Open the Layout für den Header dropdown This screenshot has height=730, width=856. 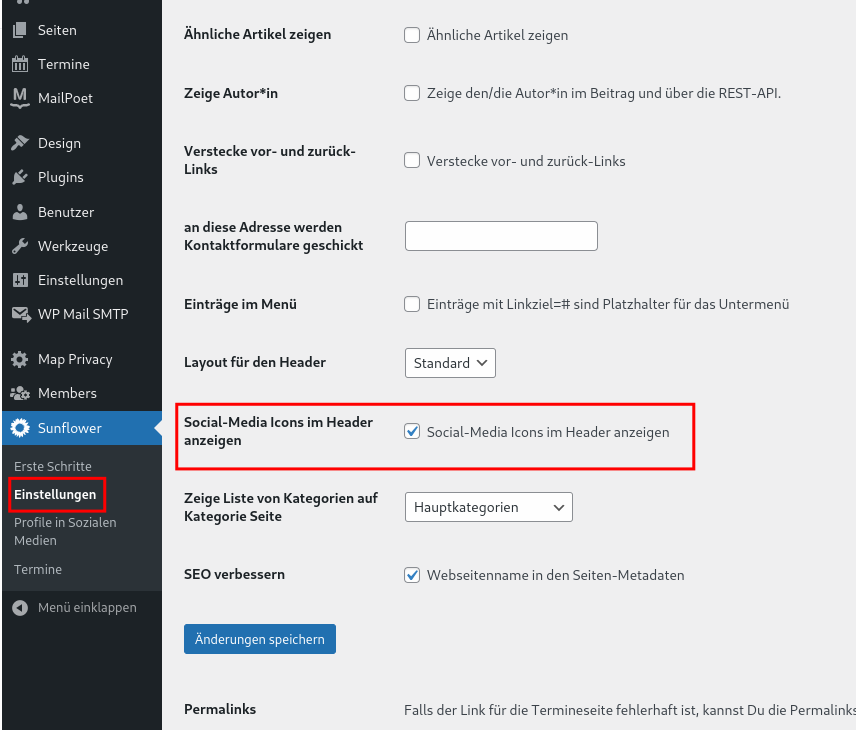point(450,363)
